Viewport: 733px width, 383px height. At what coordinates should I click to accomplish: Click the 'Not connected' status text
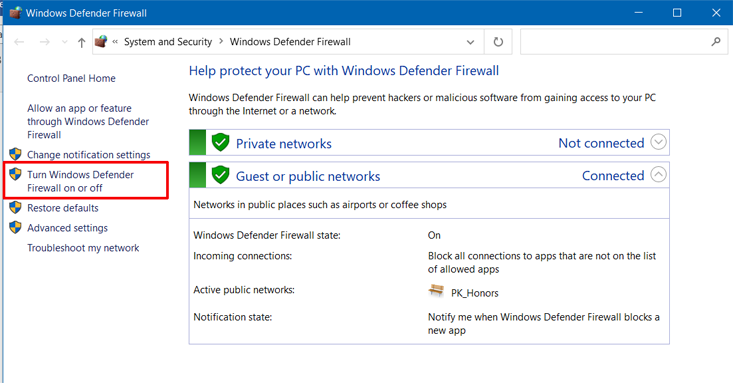pos(601,143)
